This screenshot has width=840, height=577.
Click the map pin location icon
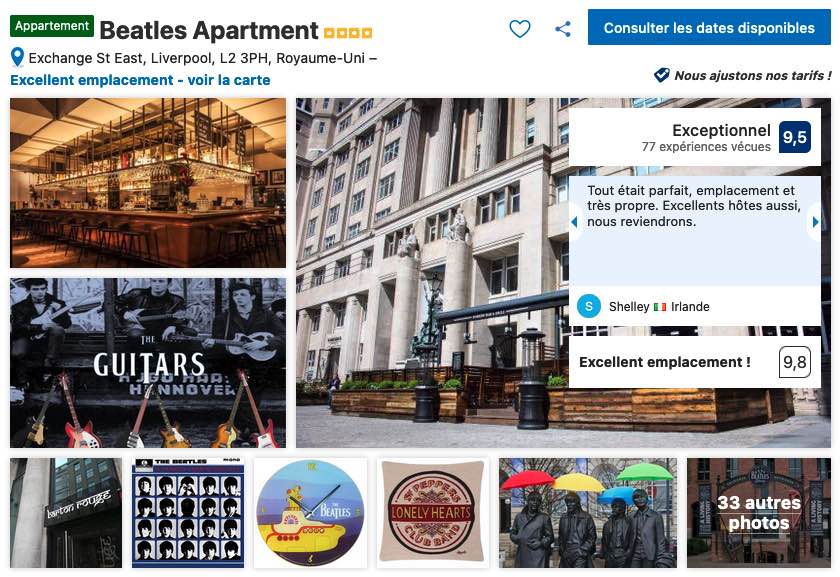click(18, 57)
